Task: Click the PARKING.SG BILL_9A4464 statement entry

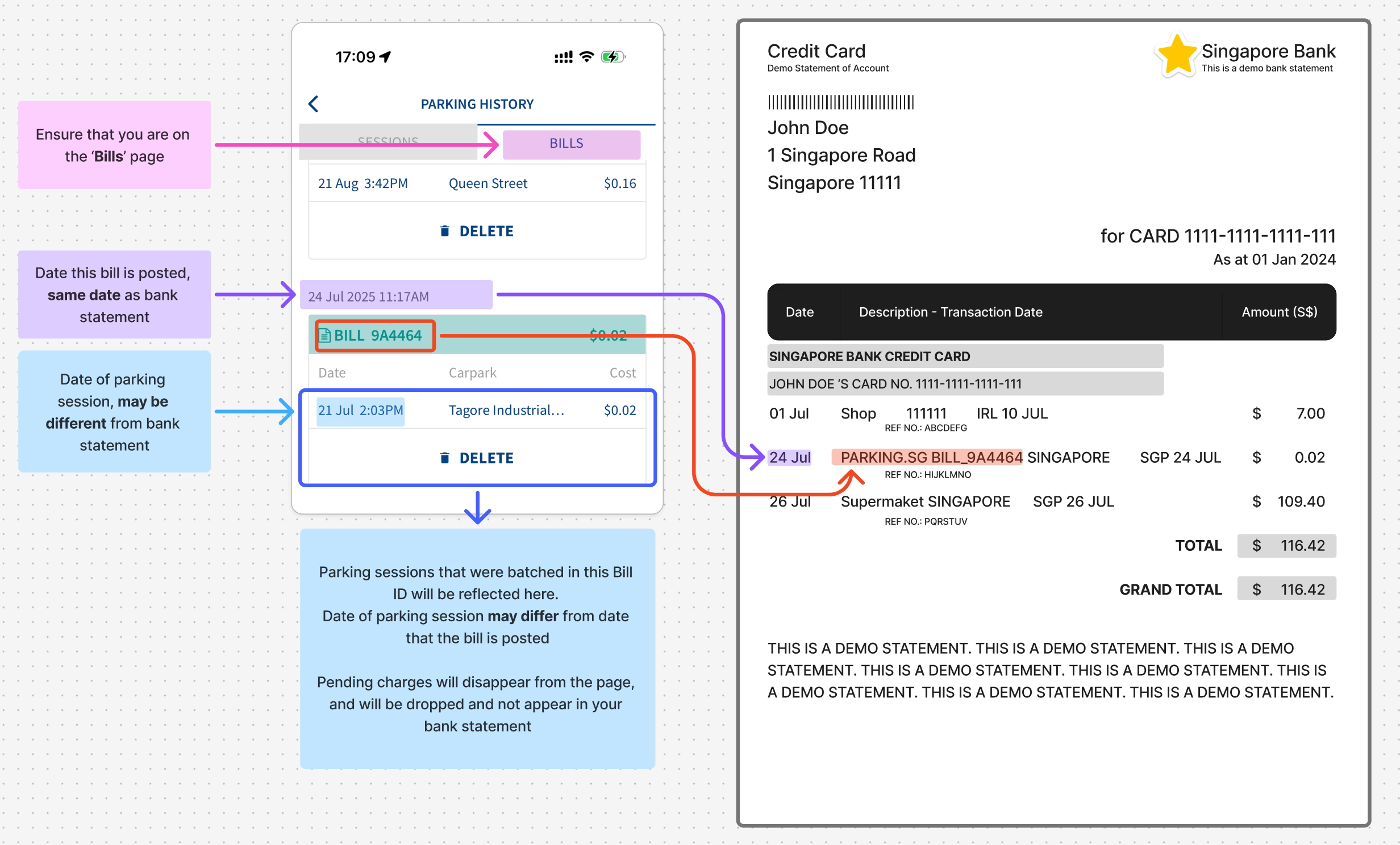Action: coord(927,458)
